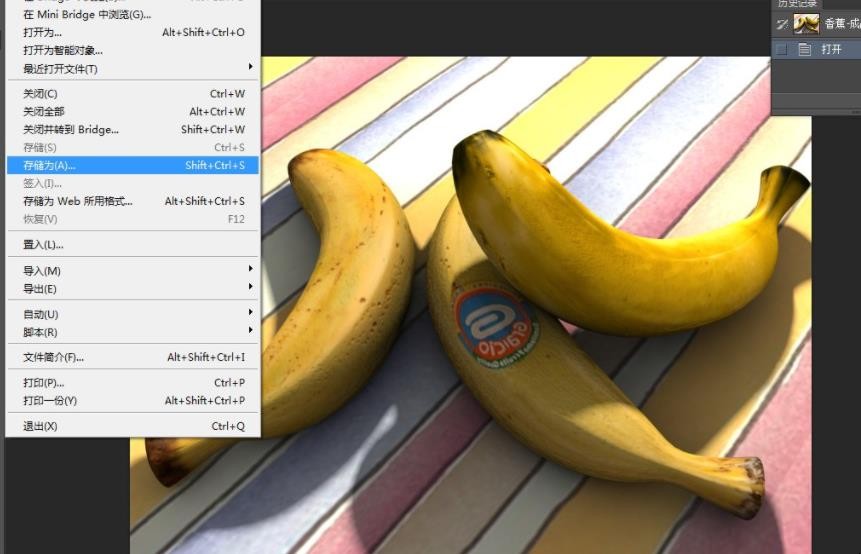Select 关闭全部 menu entry
This screenshot has width=861, height=554.
[132, 111]
